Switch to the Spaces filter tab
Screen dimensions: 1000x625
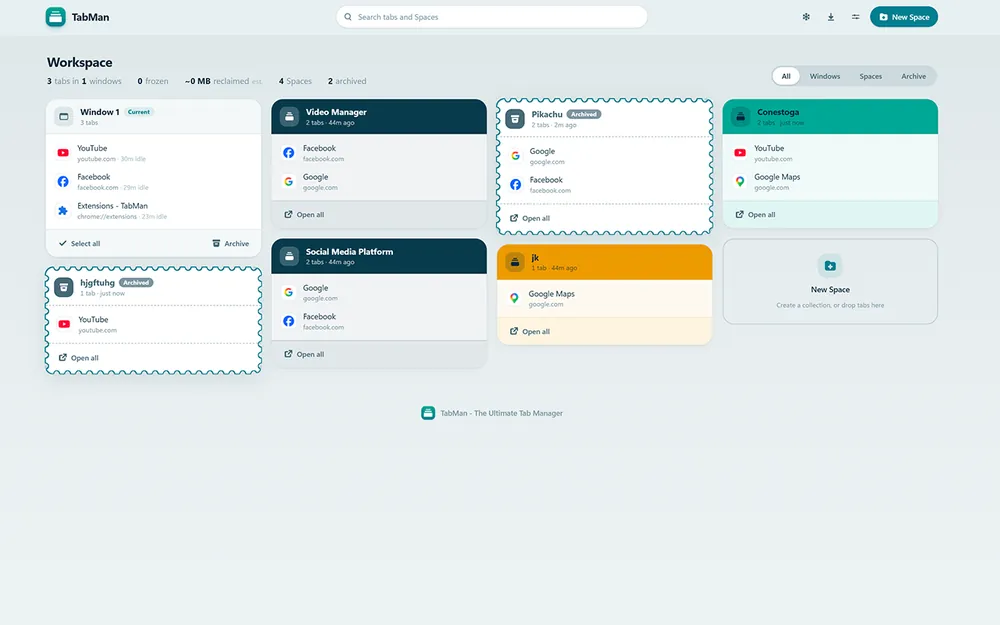tap(870, 76)
